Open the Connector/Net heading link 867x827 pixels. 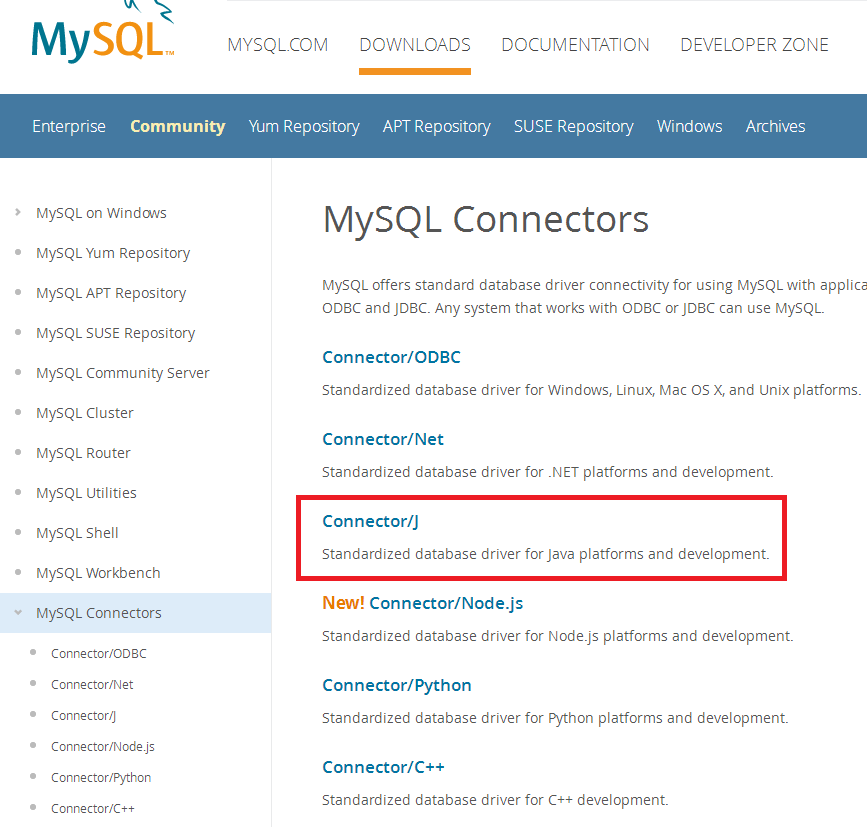click(383, 439)
